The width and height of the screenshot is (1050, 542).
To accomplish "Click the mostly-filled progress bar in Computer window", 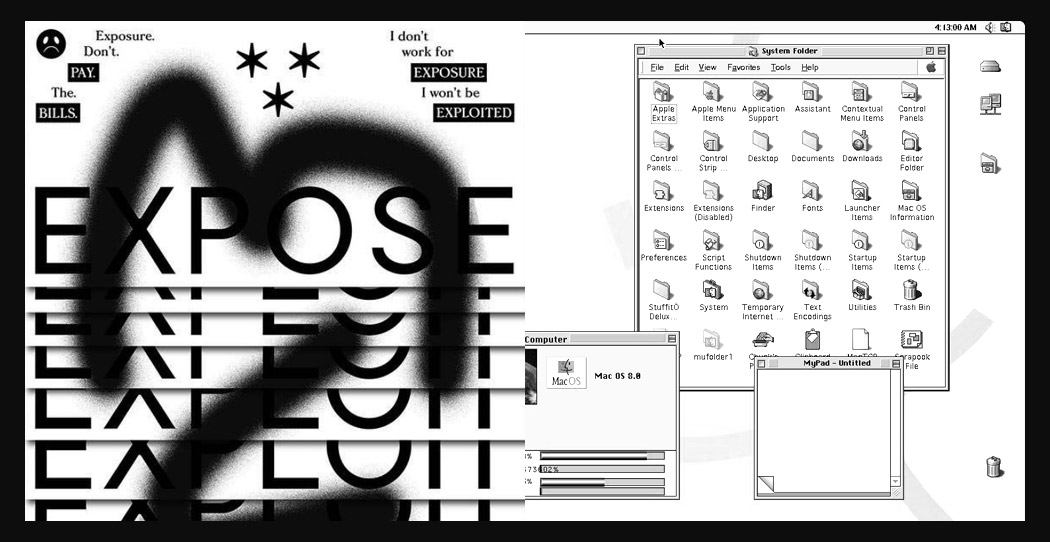I will pos(602,456).
